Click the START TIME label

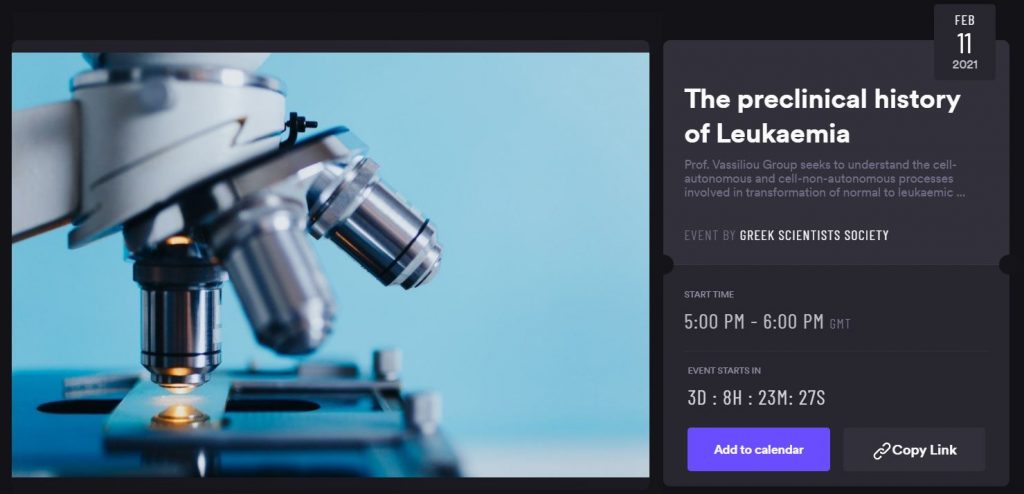pos(709,295)
